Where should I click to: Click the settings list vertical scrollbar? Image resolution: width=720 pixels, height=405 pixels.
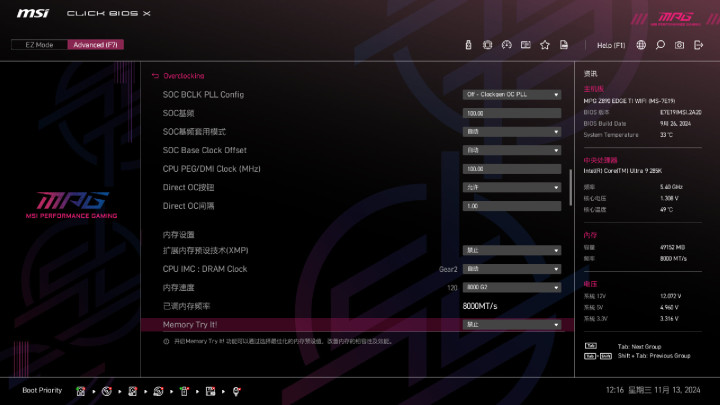point(571,187)
